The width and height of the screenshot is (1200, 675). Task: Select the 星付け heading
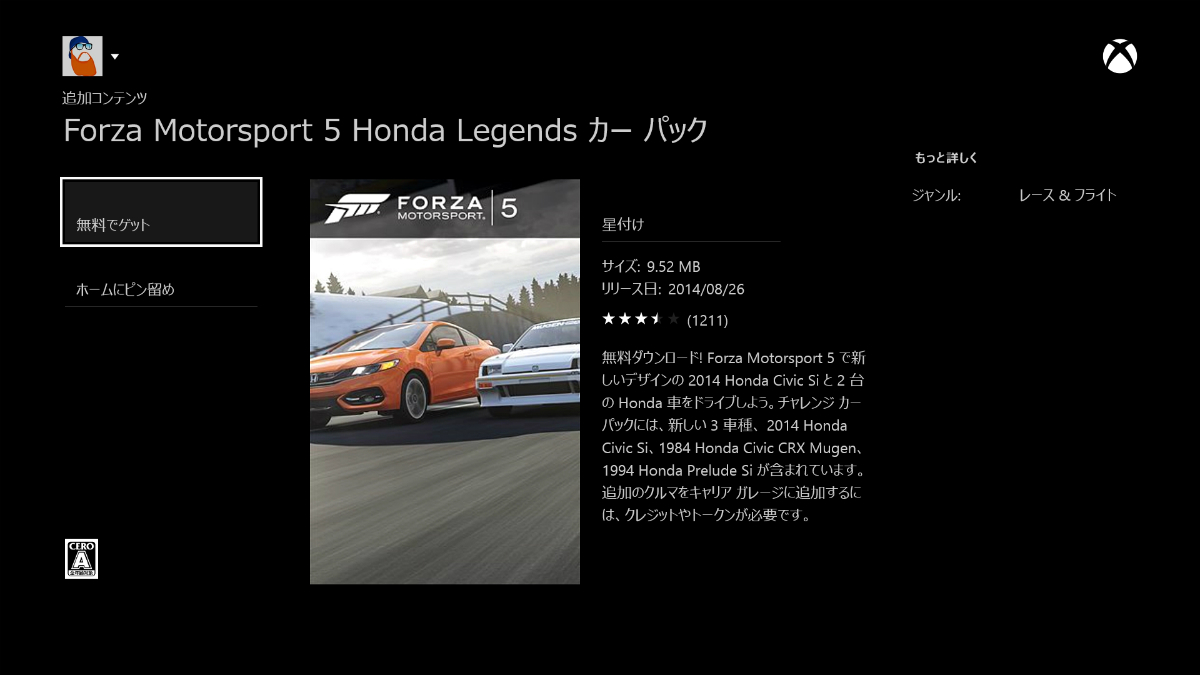(623, 224)
